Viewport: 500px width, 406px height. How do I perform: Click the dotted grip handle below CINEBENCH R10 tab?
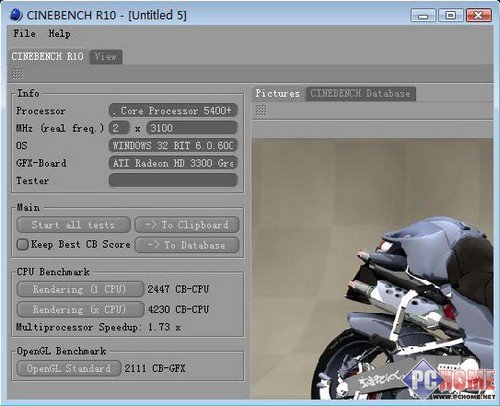coord(17,74)
